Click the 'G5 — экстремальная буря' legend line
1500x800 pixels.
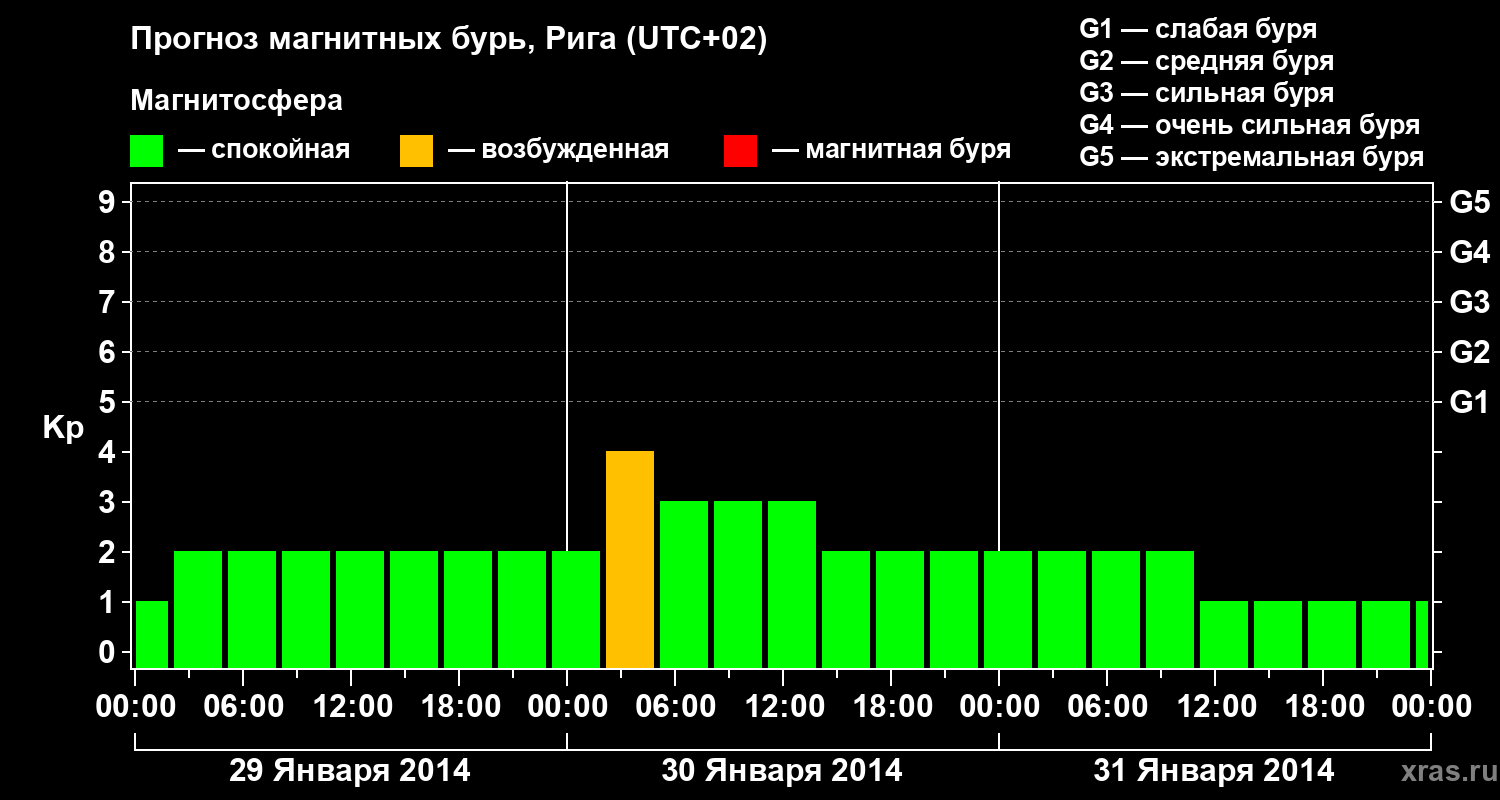pyautogui.click(x=1252, y=157)
